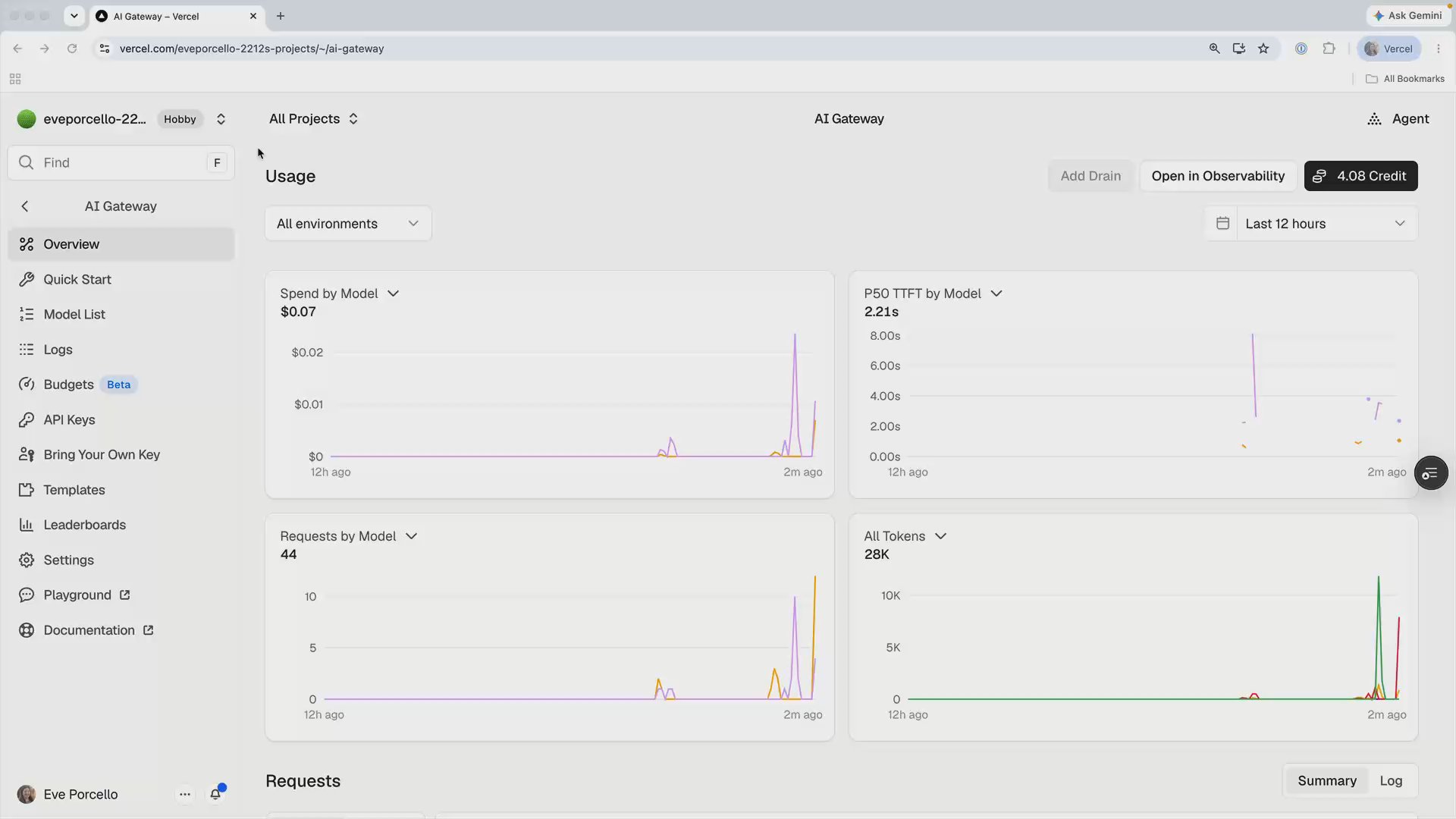Open Documentation external link icon
This screenshot has height=819, width=1456.
149,630
